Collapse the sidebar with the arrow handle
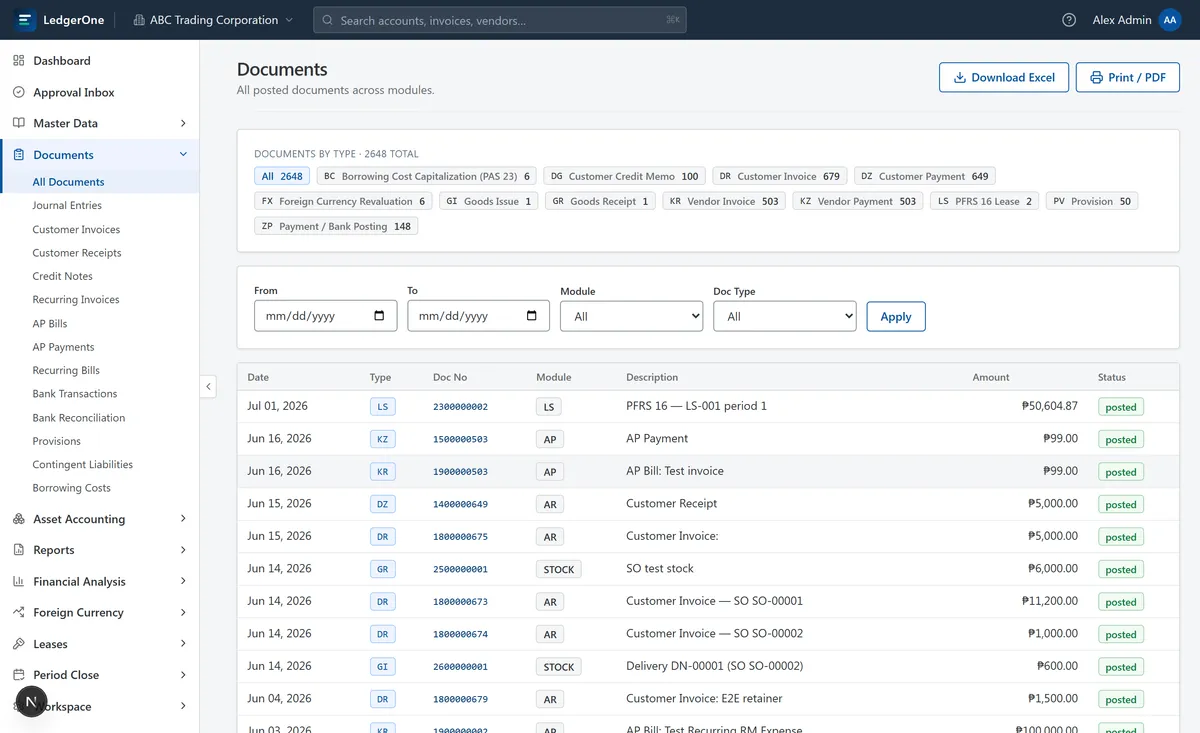The height and width of the screenshot is (733, 1200). (208, 386)
